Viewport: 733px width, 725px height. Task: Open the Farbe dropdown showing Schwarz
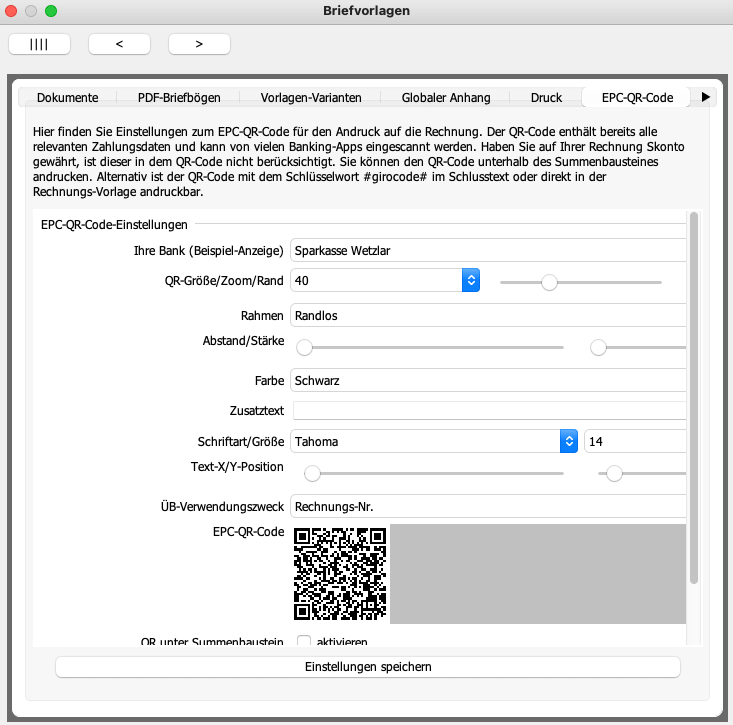tap(488, 380)
